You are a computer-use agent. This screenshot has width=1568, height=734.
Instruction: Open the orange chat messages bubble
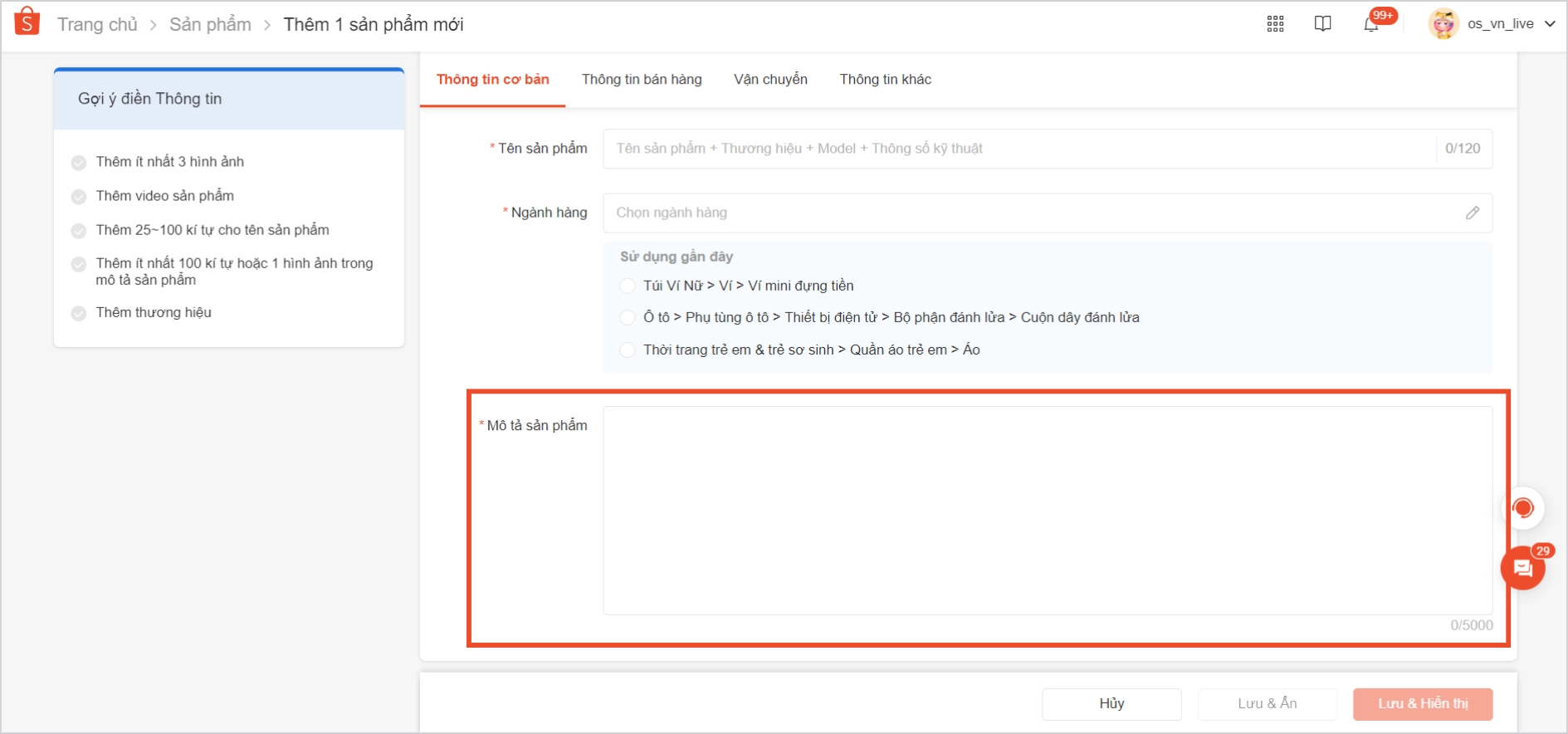pyautogui.click(x=1522, y=568)
